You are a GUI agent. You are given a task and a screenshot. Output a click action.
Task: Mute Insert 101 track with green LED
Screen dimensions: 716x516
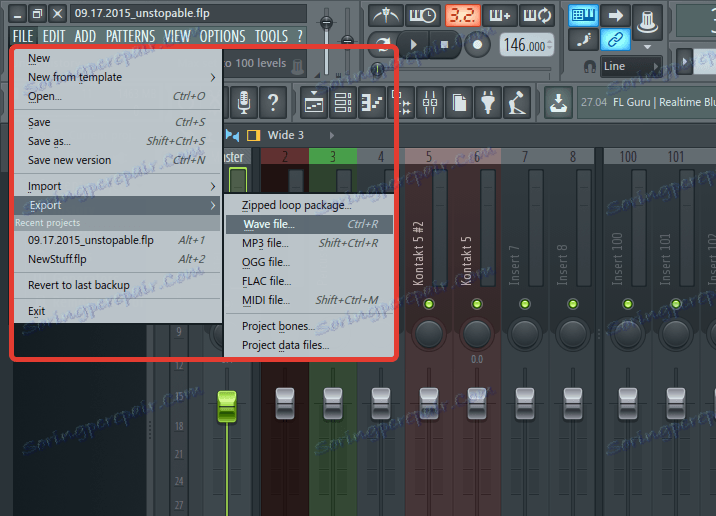pyautogui.click(x=676, y=304)
